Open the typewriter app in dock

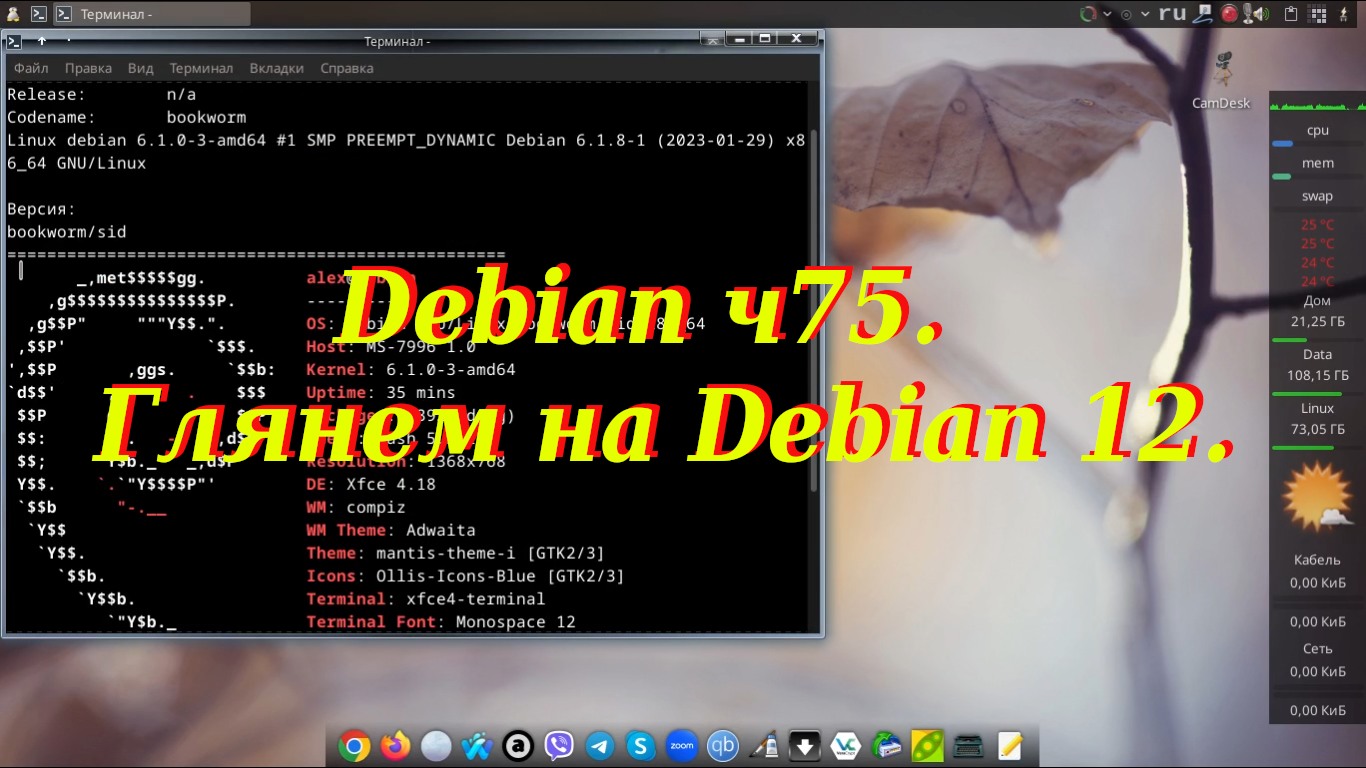coord(969,745)
